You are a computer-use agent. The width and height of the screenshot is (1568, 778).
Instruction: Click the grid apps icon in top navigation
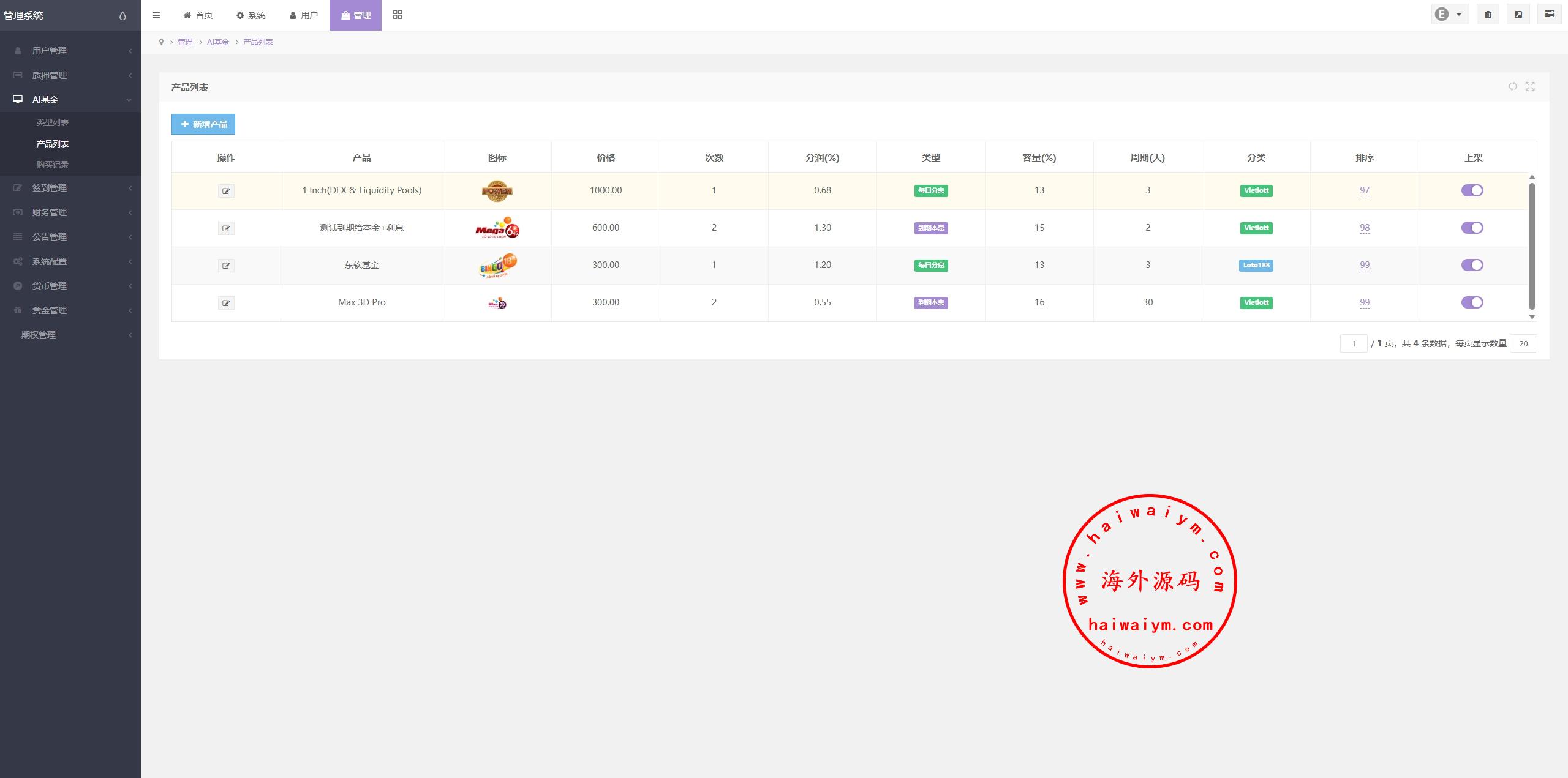tap(398, 15)
